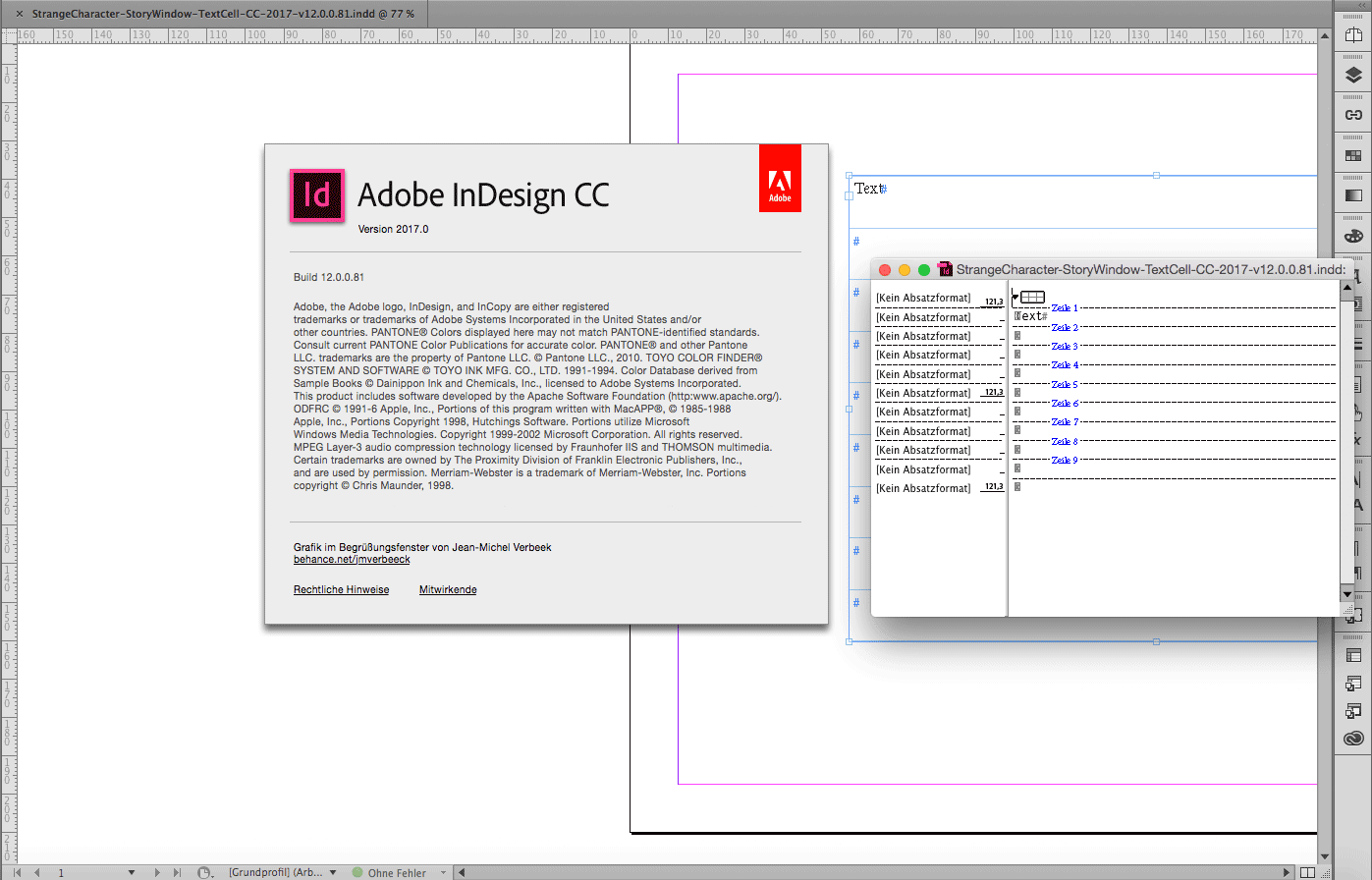
Task: Select the StrangeCharacter document tab
Action: pos(223,14)
